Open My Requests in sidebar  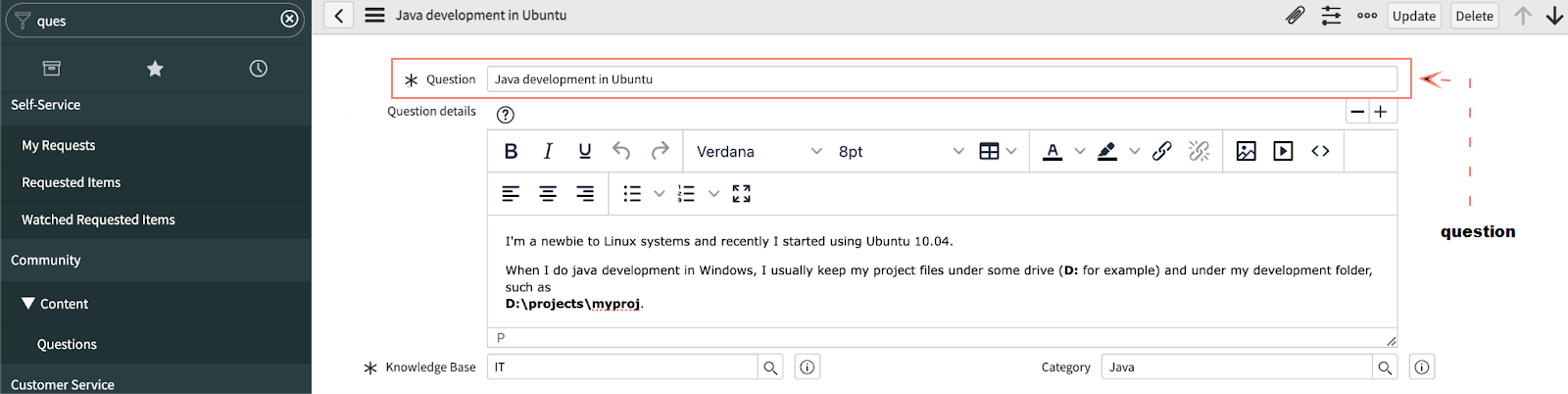tap(59, 145)
